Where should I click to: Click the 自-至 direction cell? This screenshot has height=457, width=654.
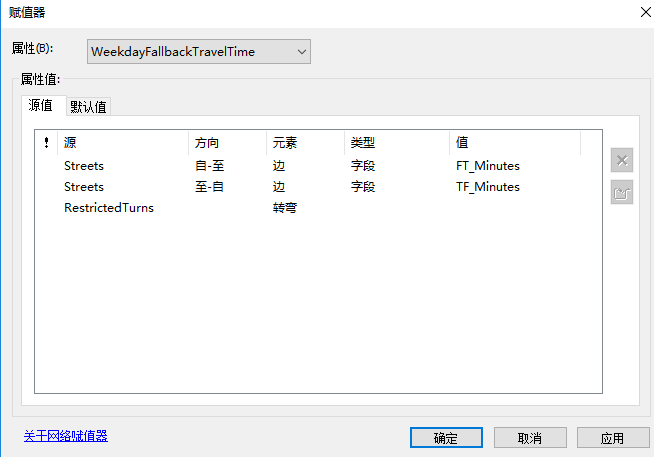209,166
